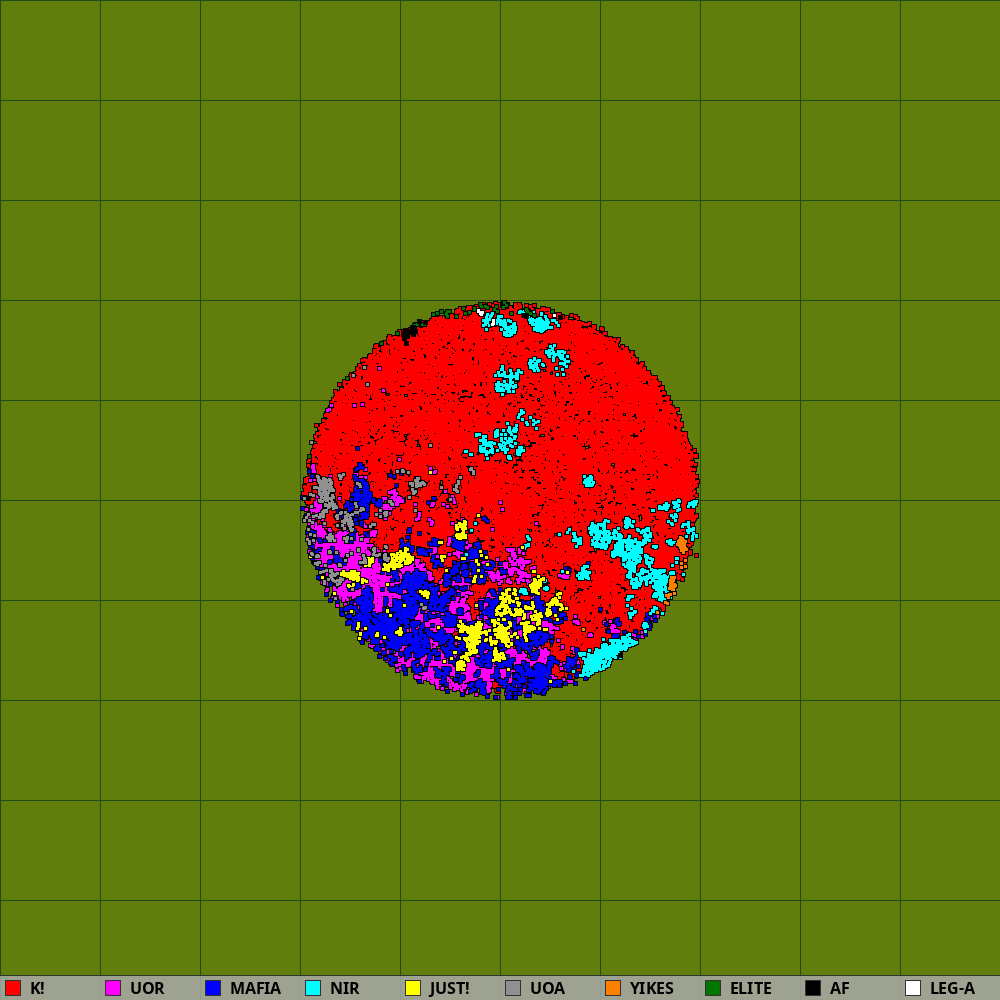Select the green ELITE legend swatch
Screen dimensions: 1000x1000
tap(713, 988)
